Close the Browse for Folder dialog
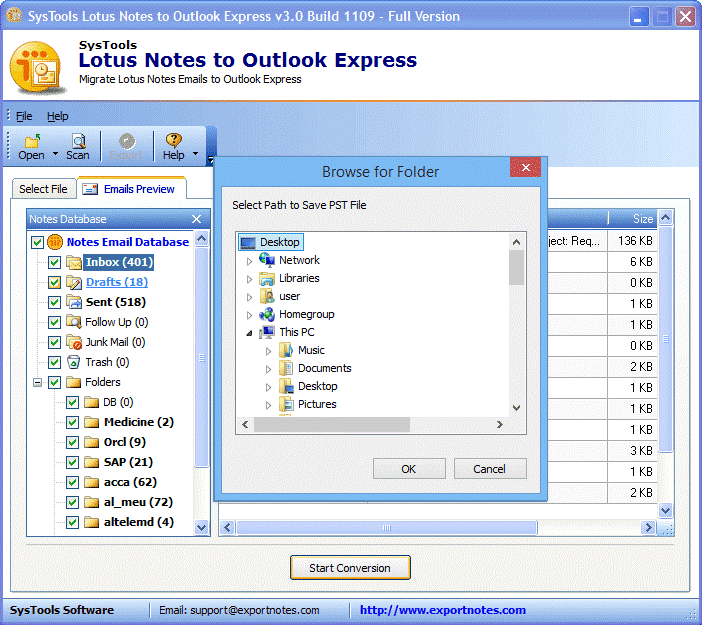 [x=526, y=167]
